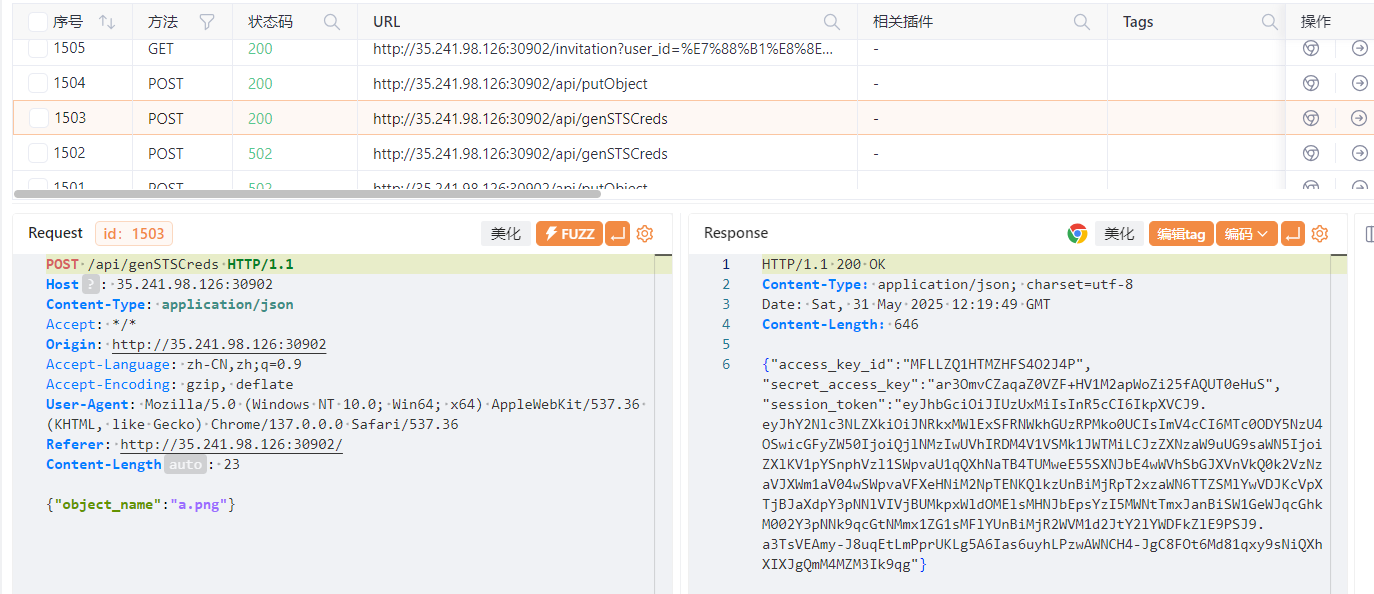Click the 编辑tag button
The width and height of the screenshot is (1374, 594).
(x=1180, y=234)
